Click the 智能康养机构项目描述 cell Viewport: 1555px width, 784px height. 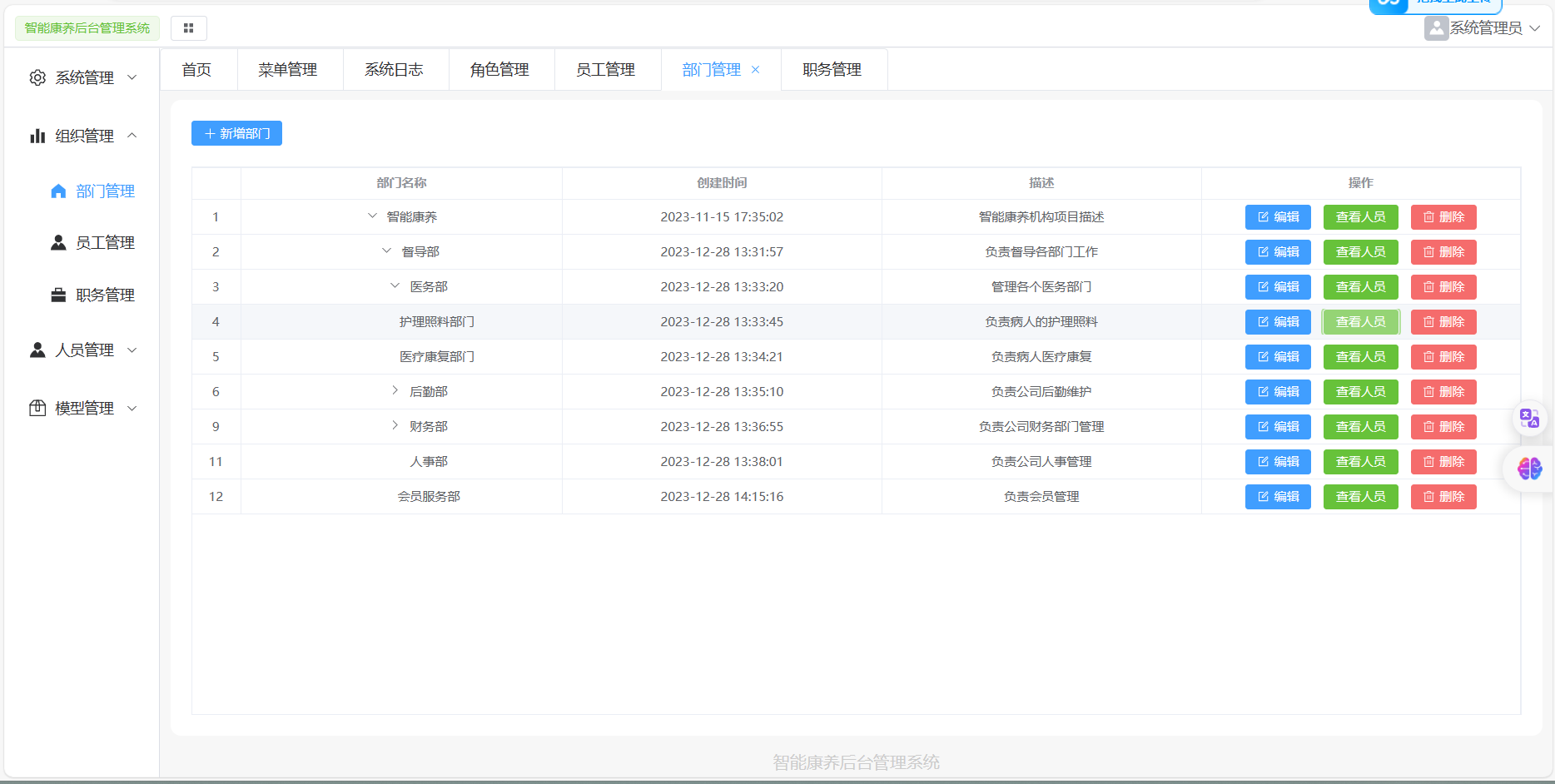[x=1041, y=217]
